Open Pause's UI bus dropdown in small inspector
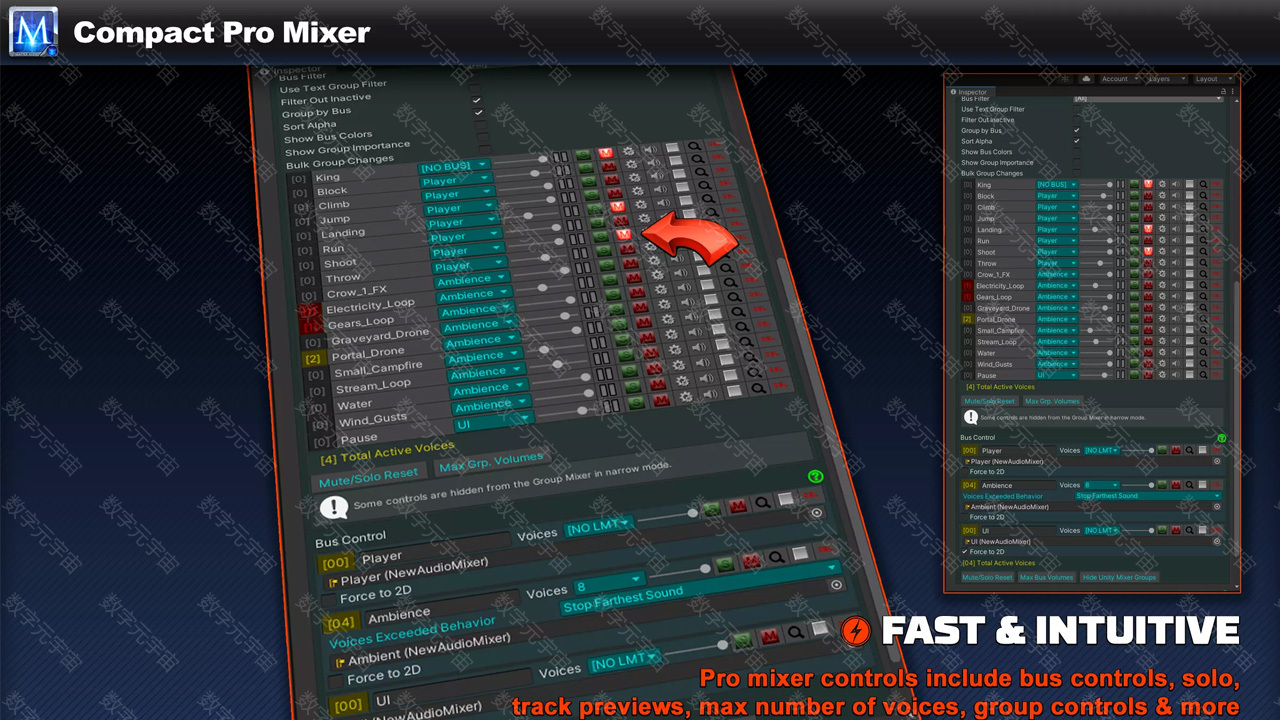Viewport: 1280px width, 720px height. pyautogui.click(x=1057, y=375)
